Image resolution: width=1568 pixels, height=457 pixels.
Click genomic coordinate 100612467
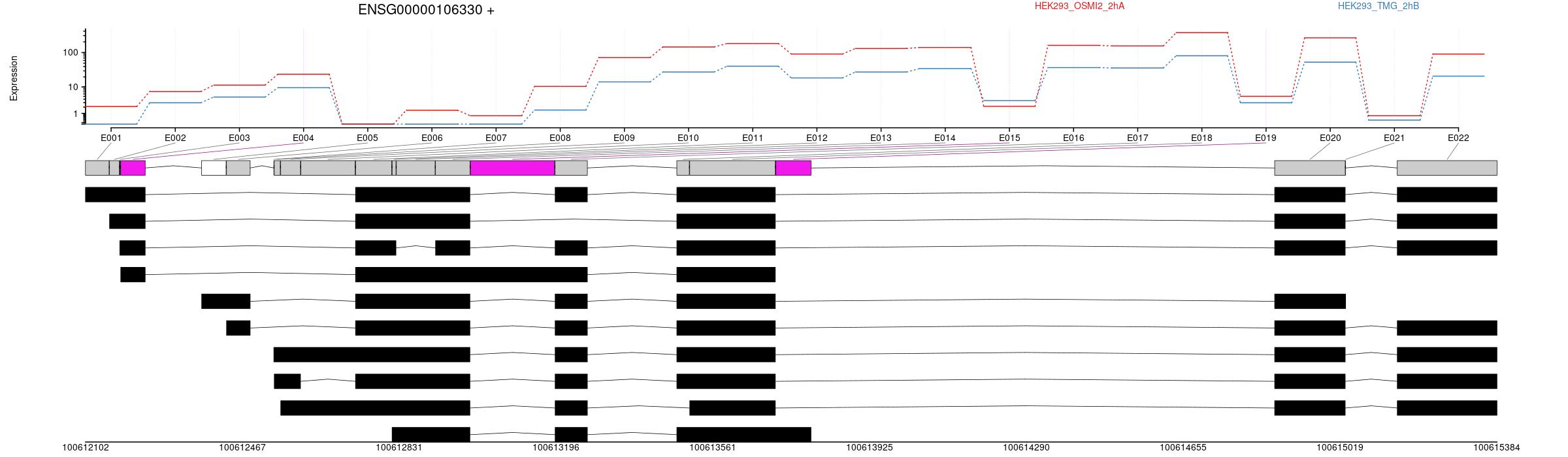tap(242, 448)
